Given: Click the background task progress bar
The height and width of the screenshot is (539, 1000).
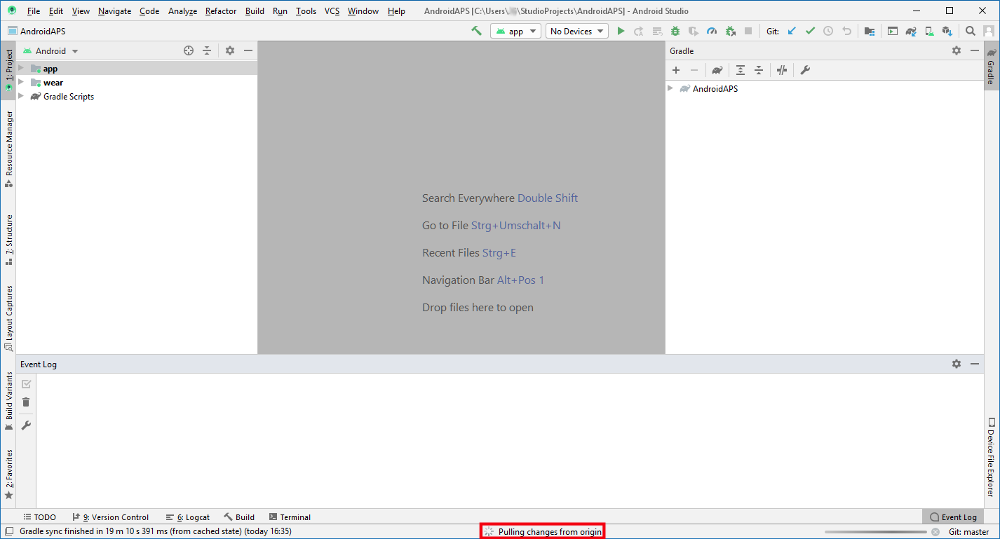Looking at the screenshot, I should 875,531.
